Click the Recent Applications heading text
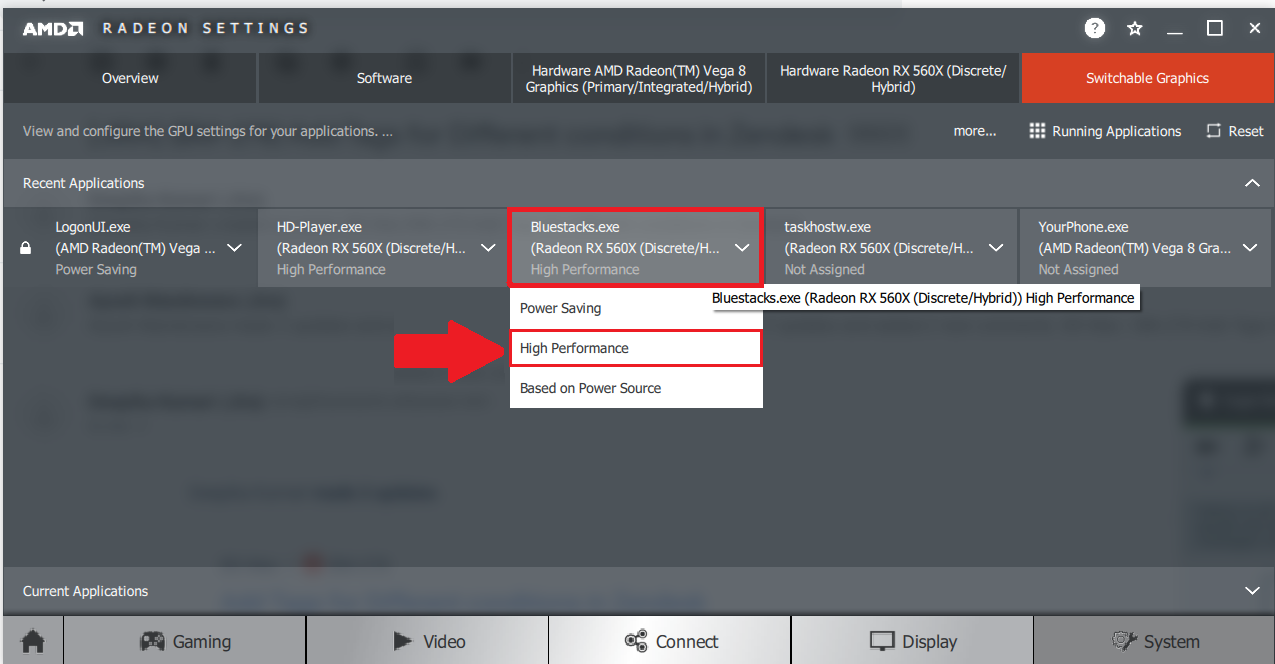The width and height of the screenshot is (1275, 664). point(83,183)
